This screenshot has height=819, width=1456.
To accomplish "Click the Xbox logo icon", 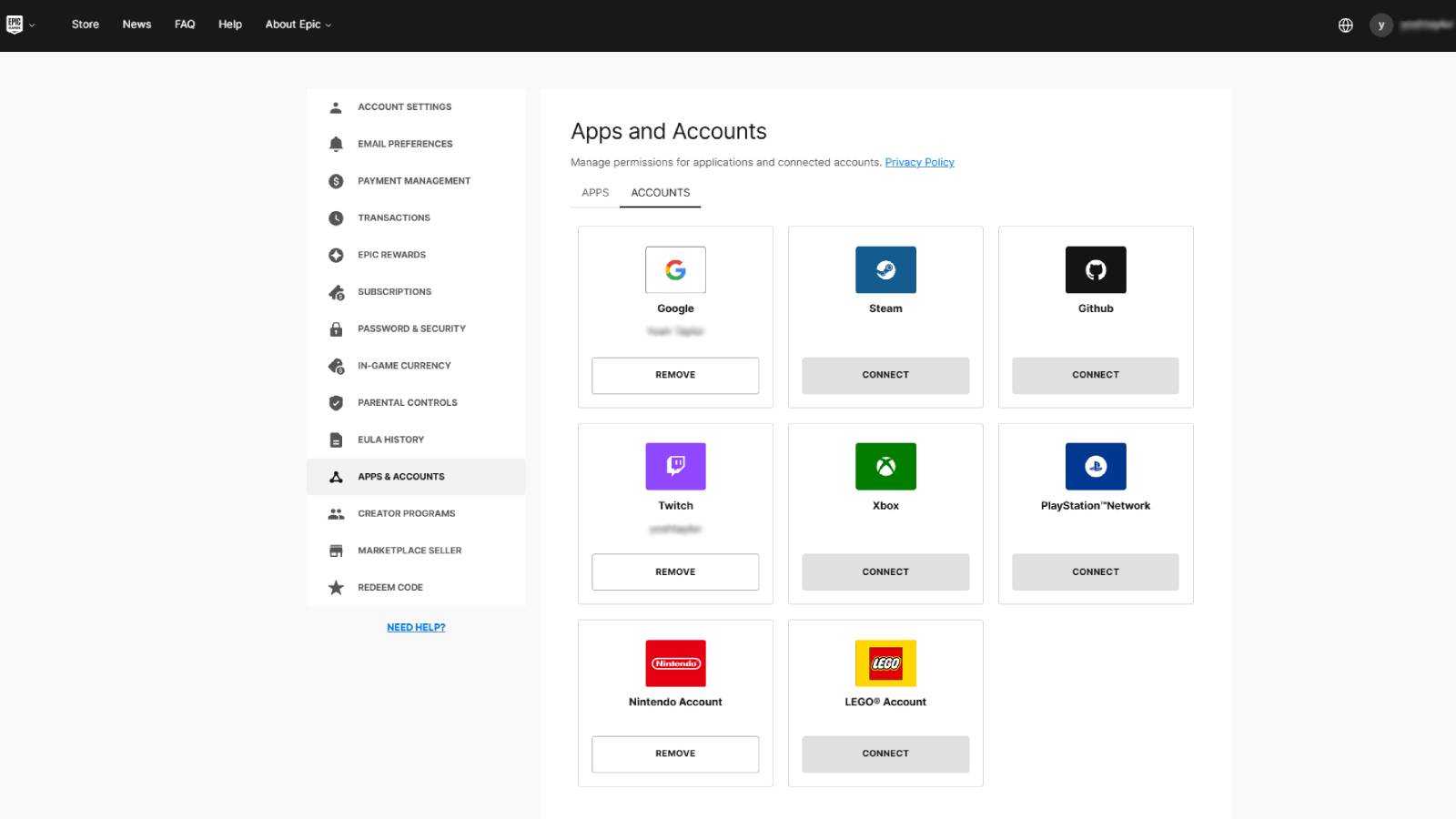I will pyautogui.click(x=885, y=466).
